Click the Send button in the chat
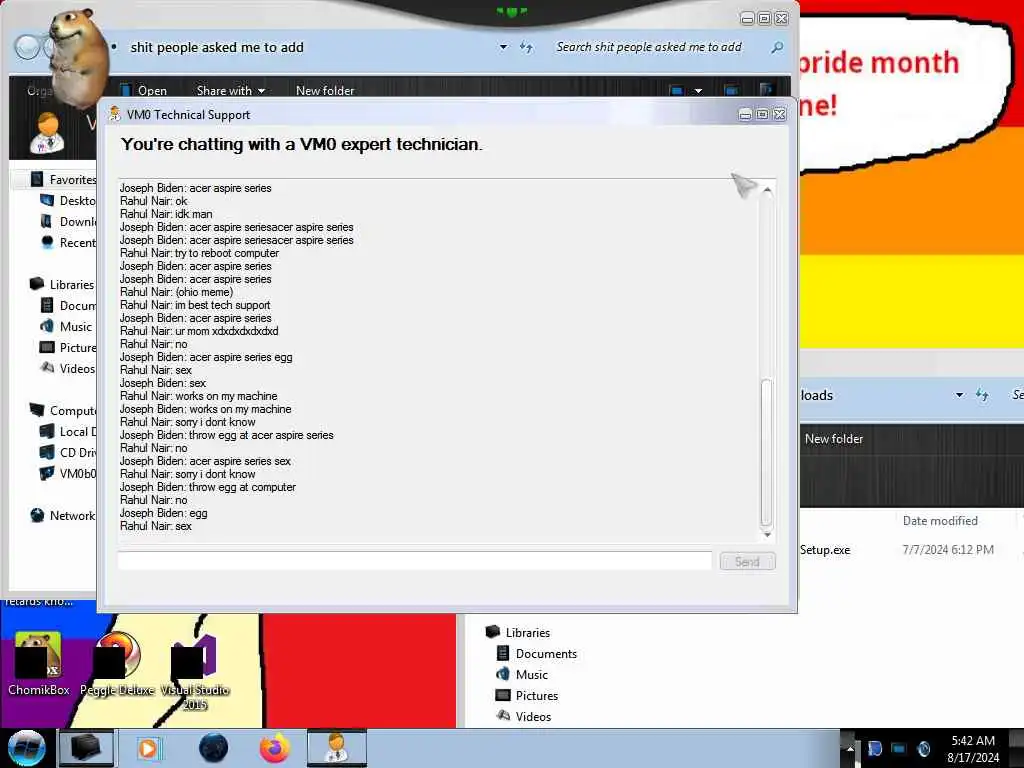This screenshot has height=768, width=1024. [747, 562]
